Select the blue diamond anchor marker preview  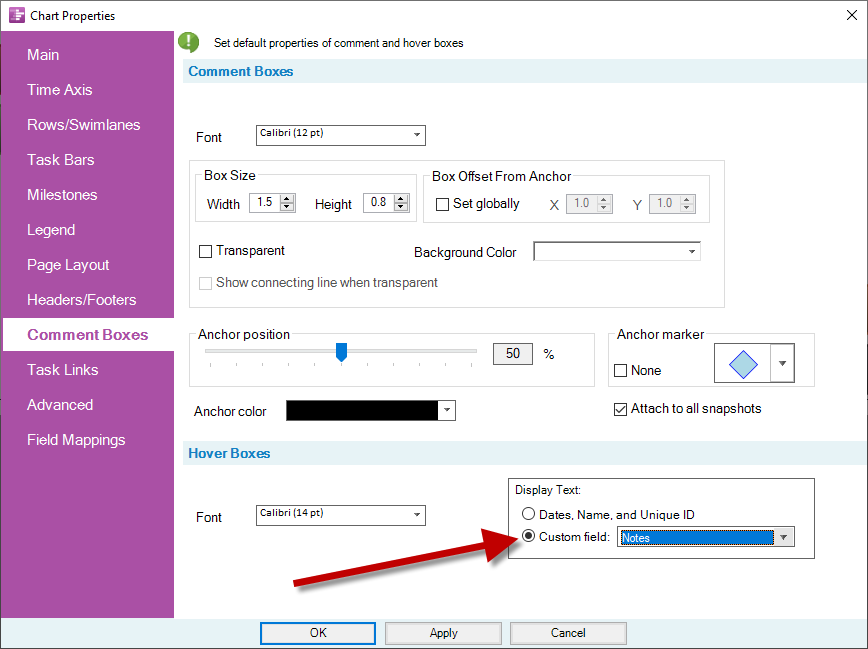click(x=742, y=364)
